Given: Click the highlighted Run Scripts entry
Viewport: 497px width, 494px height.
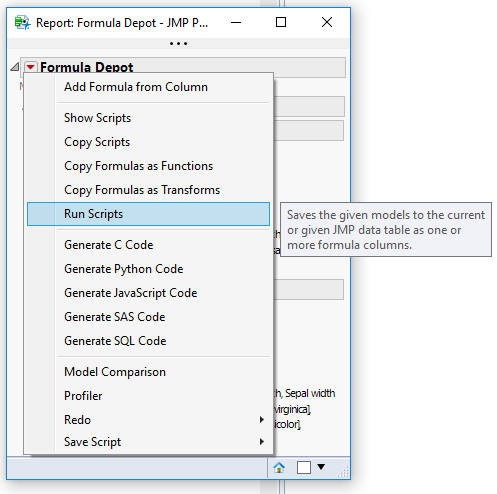Looking at the screenshot, I should pyautogui.click(x=148, y=214).
